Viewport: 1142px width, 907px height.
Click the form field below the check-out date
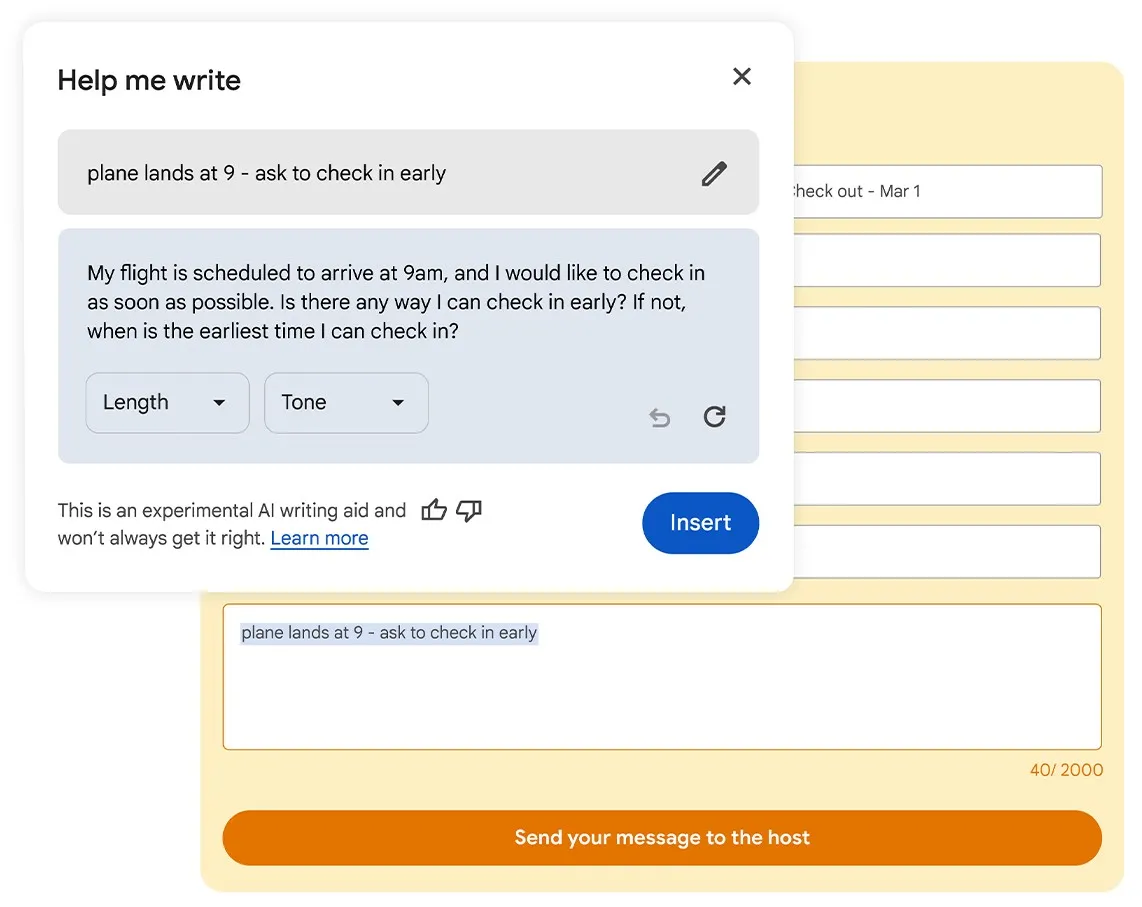[x=945, y=260]
